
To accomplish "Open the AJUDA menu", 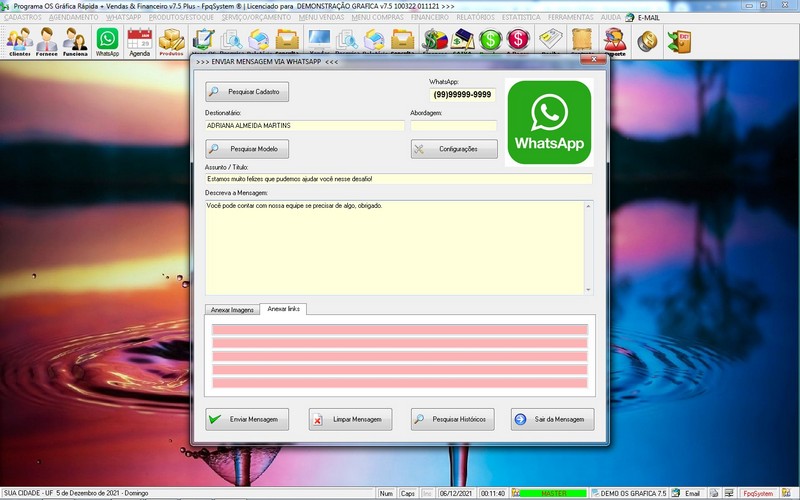I will click(611, 17).
